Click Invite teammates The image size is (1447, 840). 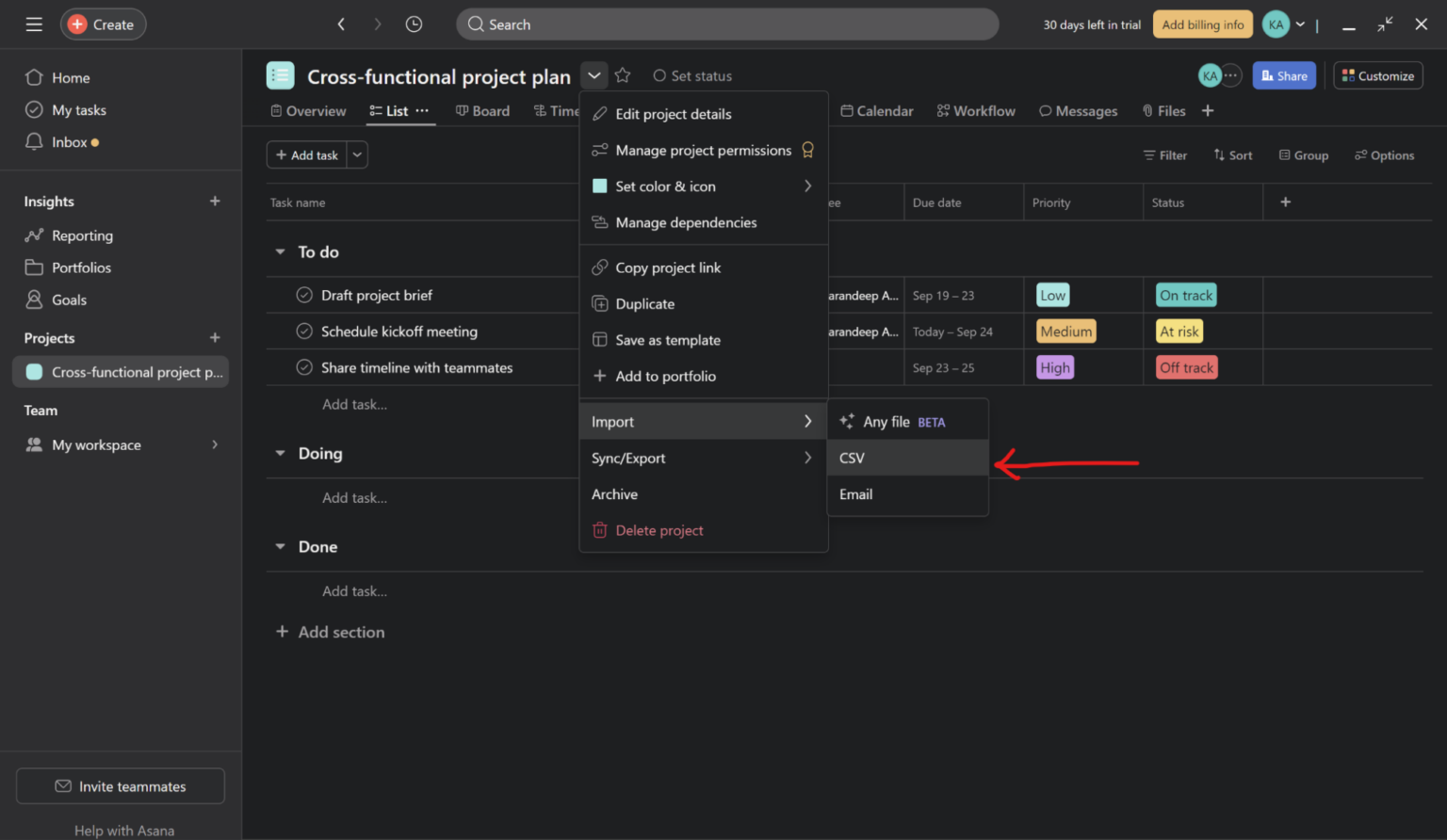(120, 785)
